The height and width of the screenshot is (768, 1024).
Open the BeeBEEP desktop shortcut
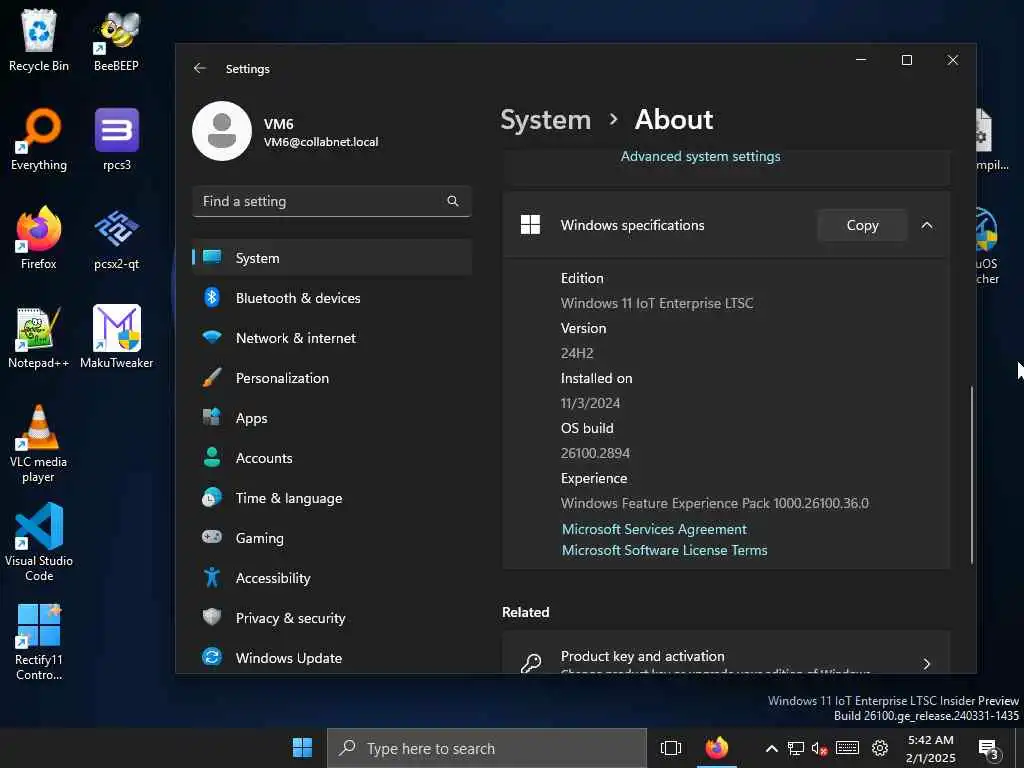(116, 39)
